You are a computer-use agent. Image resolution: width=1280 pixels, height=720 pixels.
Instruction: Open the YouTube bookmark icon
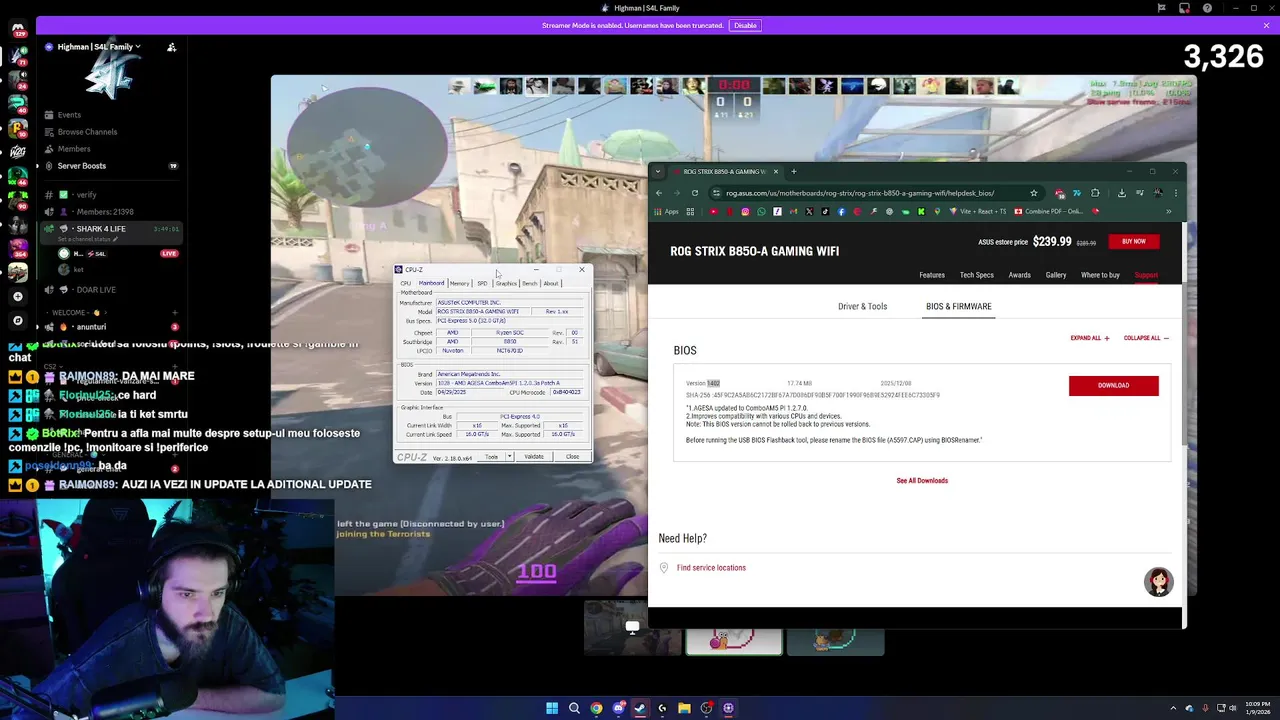[x=713, y=211]
